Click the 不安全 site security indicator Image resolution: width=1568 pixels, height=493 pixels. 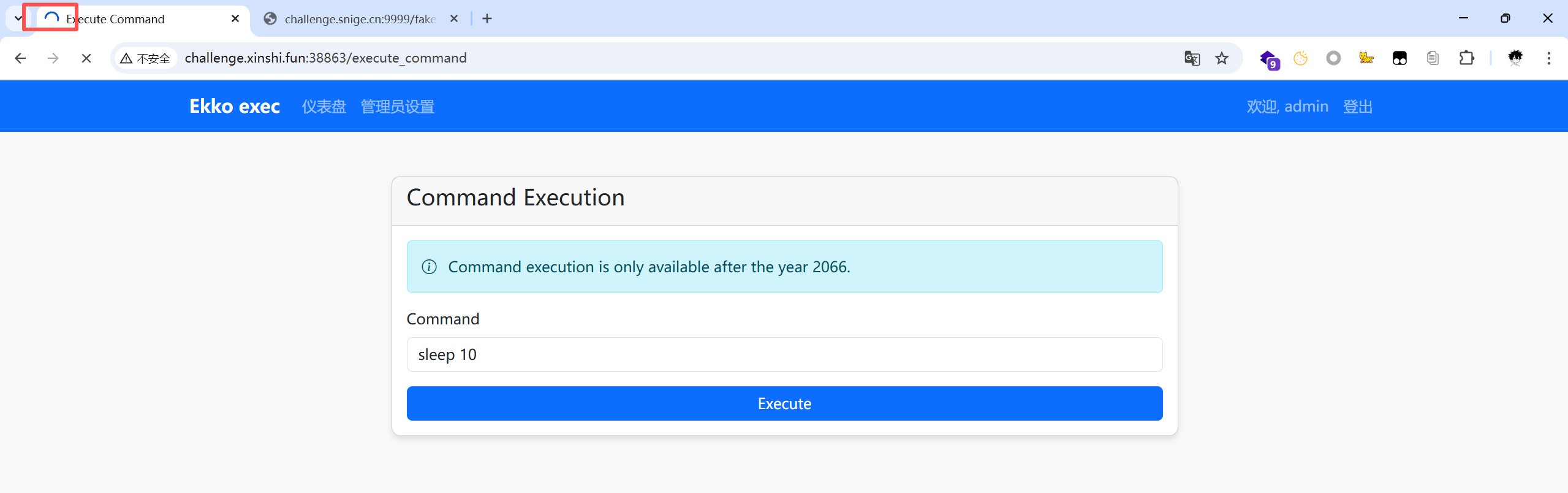click(146, 58)
